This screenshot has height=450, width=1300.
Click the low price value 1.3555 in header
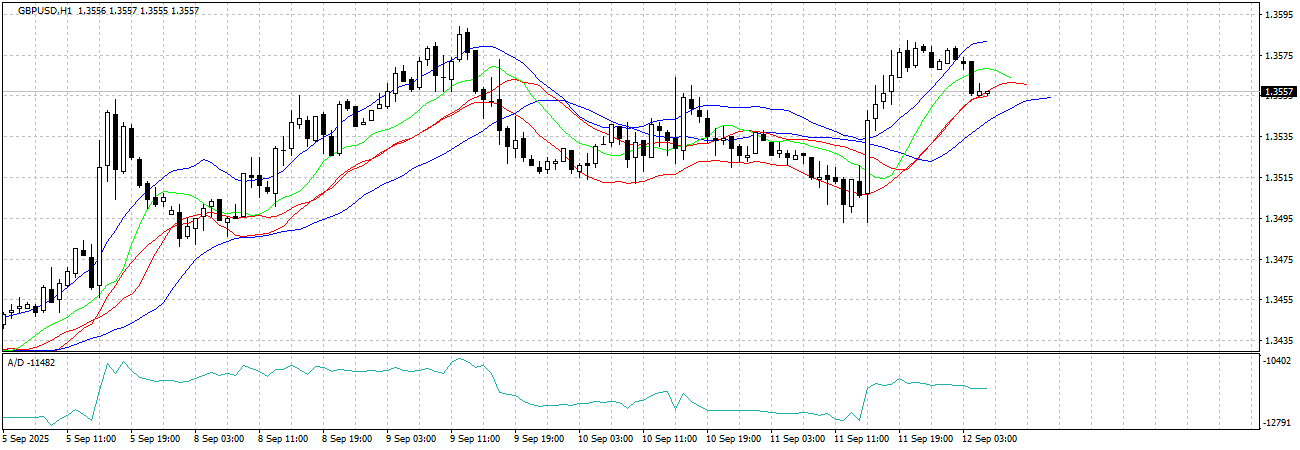pyautogui.click(x=156, y=9)
